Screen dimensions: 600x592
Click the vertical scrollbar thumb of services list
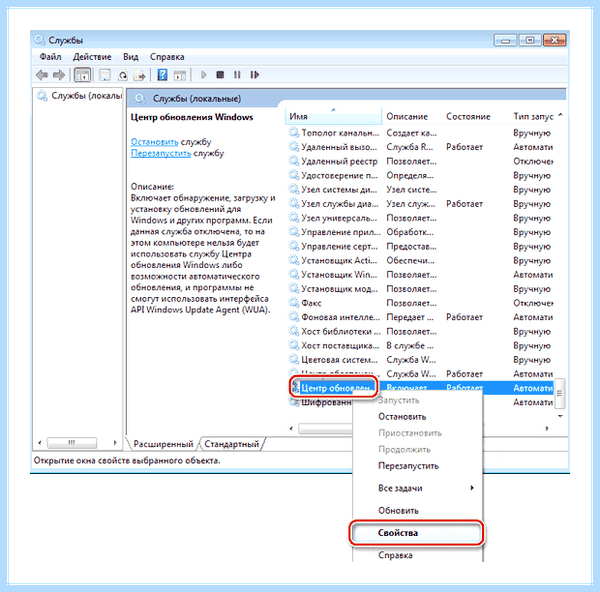[560, 393]
